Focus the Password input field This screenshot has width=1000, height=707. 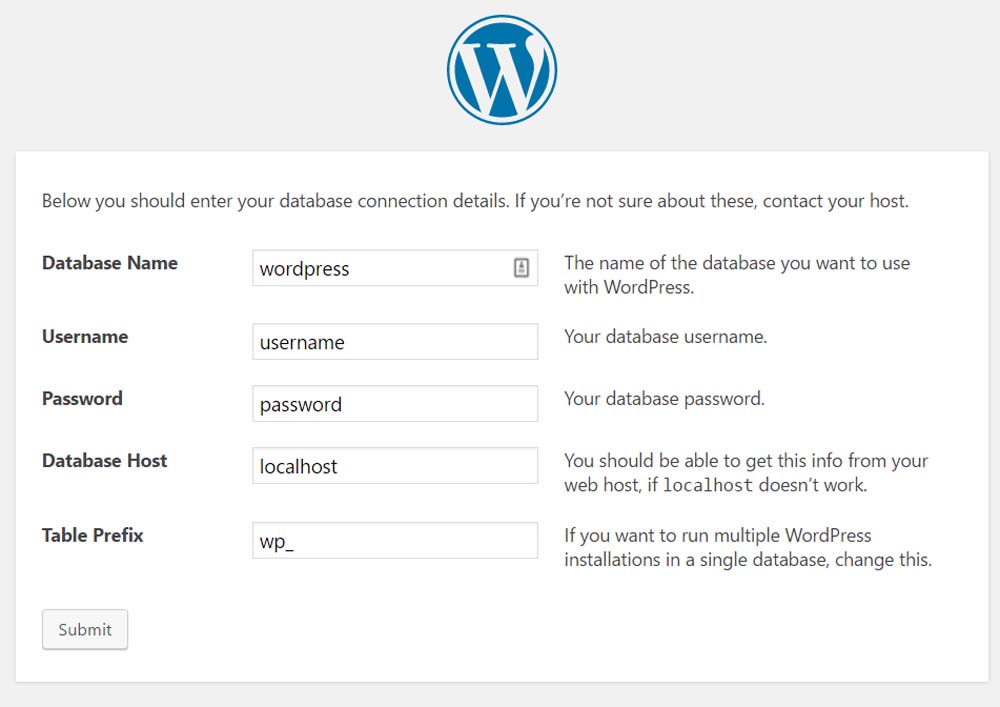pyautogui.click(x=395, y=404)
